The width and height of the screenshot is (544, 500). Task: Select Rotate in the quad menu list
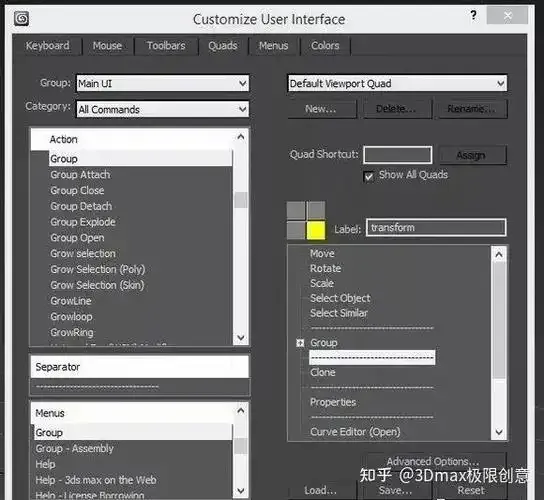tap(325, 269)
